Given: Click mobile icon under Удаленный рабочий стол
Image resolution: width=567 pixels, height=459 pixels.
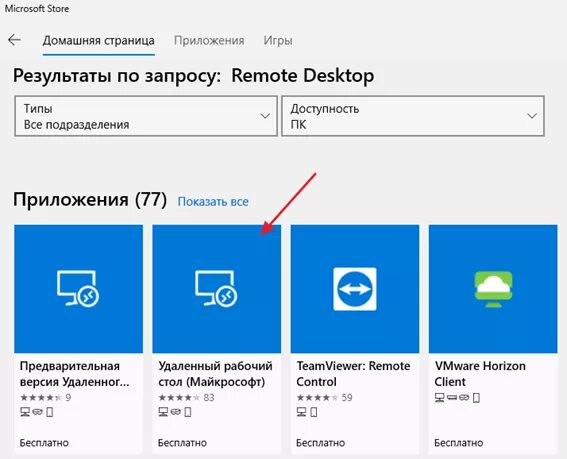Looking at the screenshot, I should [188, 412].
